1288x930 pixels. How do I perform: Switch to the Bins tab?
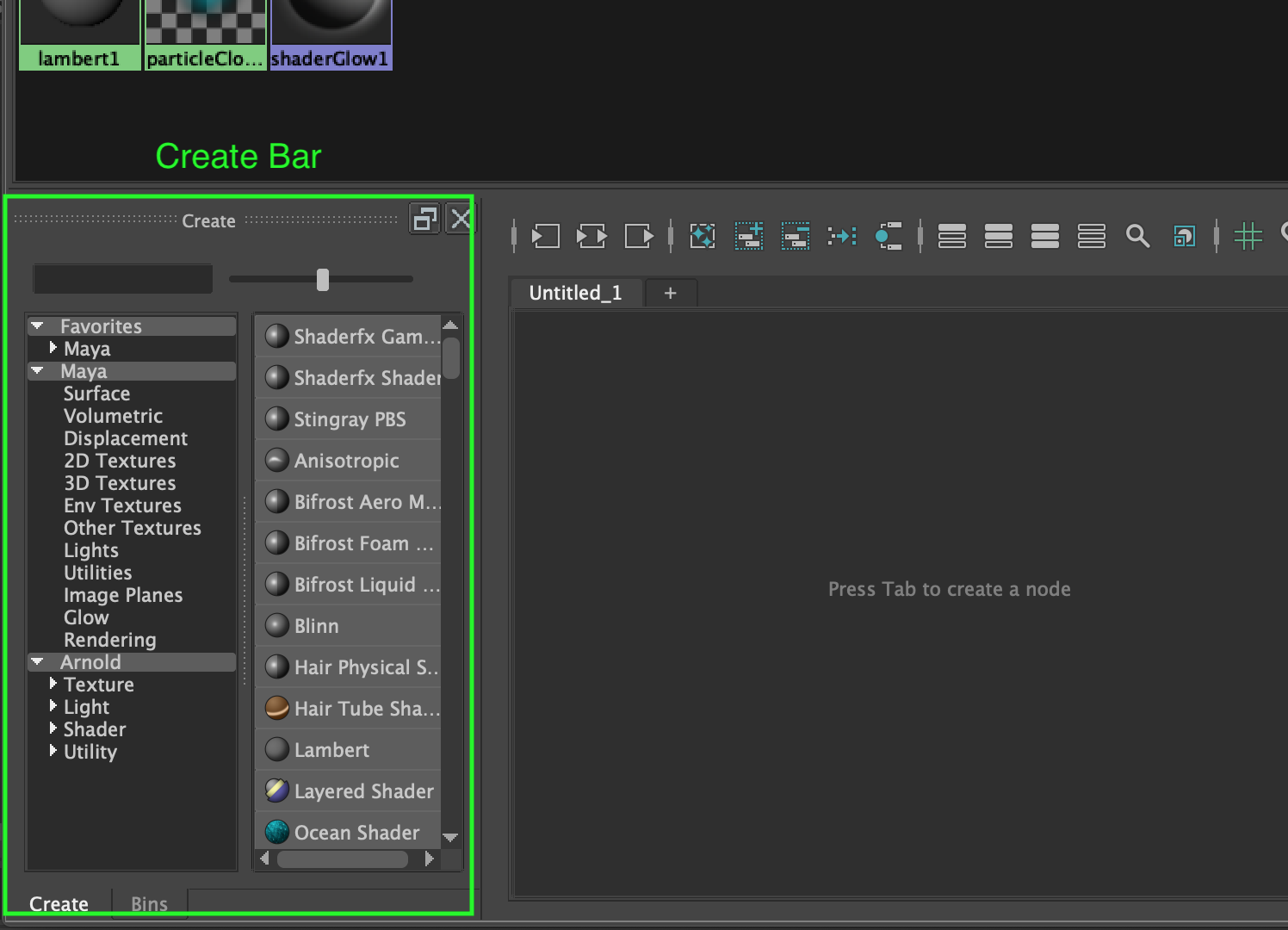[x=148, y=903]
